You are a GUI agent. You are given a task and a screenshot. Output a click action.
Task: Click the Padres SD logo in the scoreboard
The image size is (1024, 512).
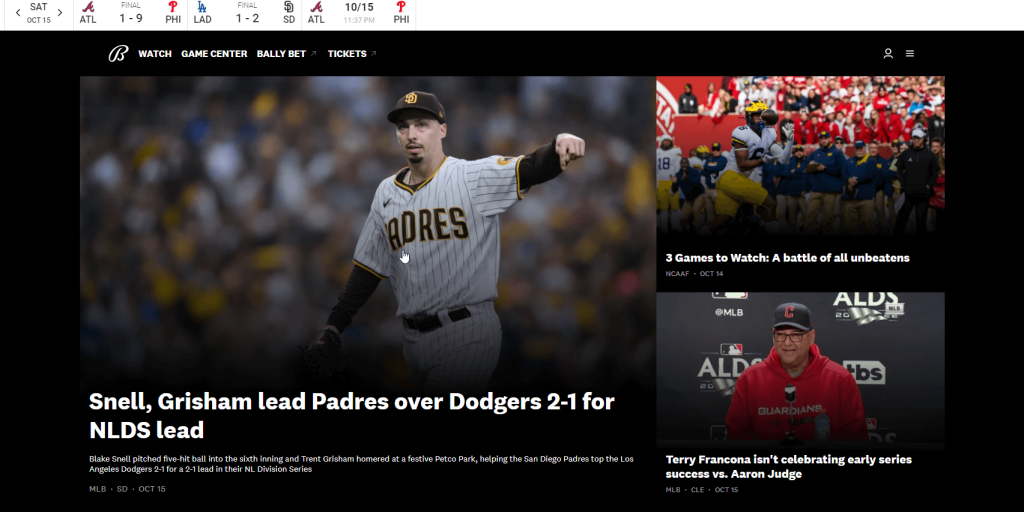tap(289, 7)
